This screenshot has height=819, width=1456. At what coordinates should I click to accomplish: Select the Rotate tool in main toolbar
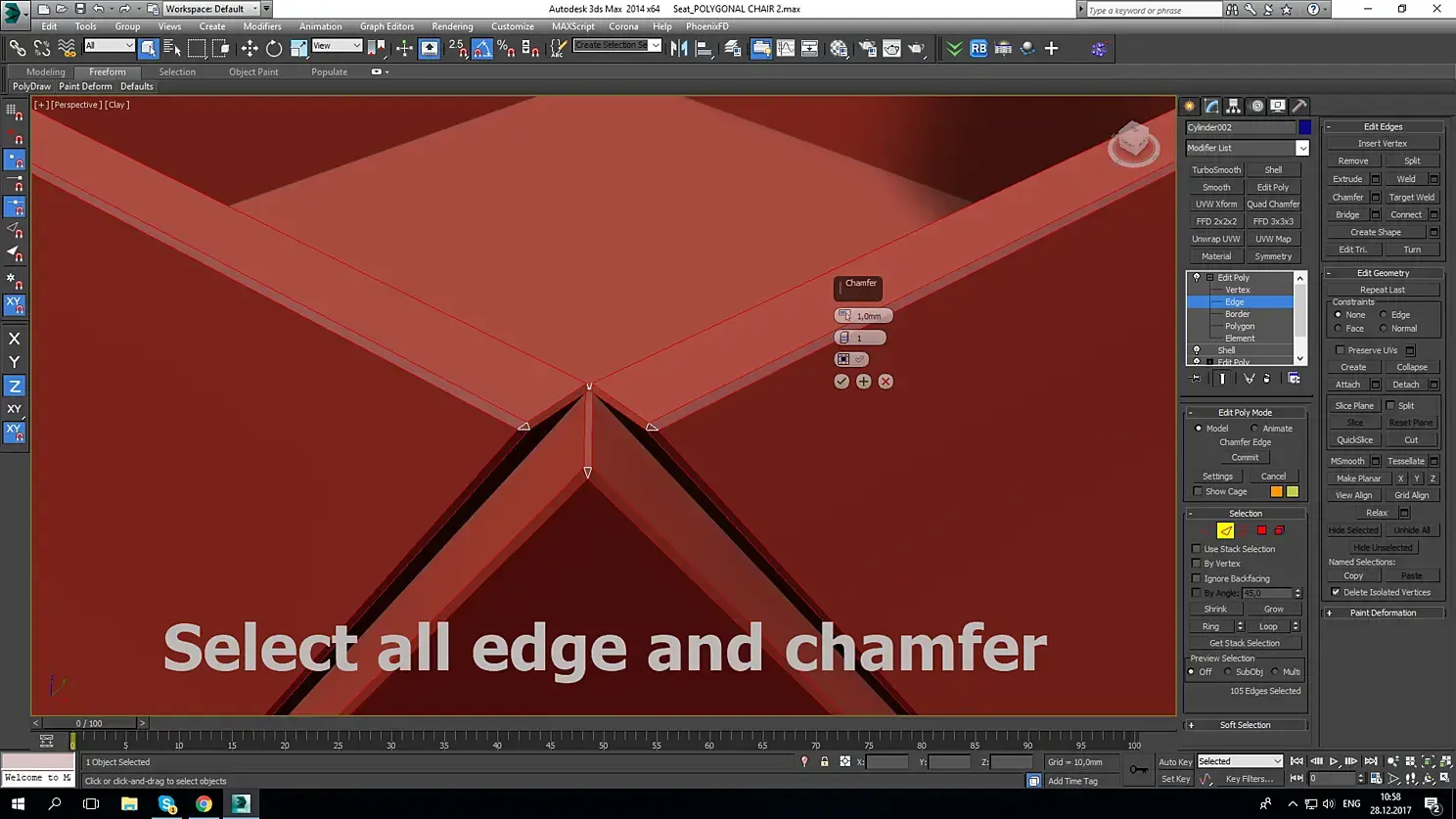point(274,48)
